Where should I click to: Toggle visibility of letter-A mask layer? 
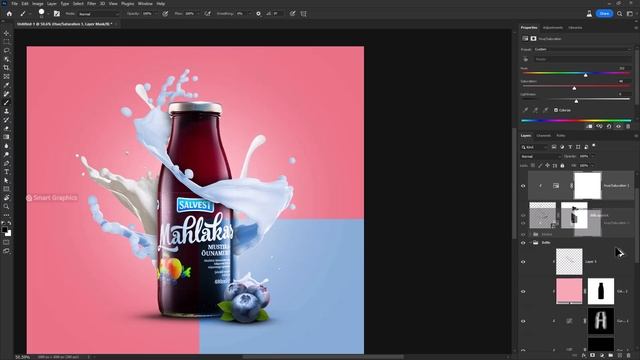[x=523, y=321]
